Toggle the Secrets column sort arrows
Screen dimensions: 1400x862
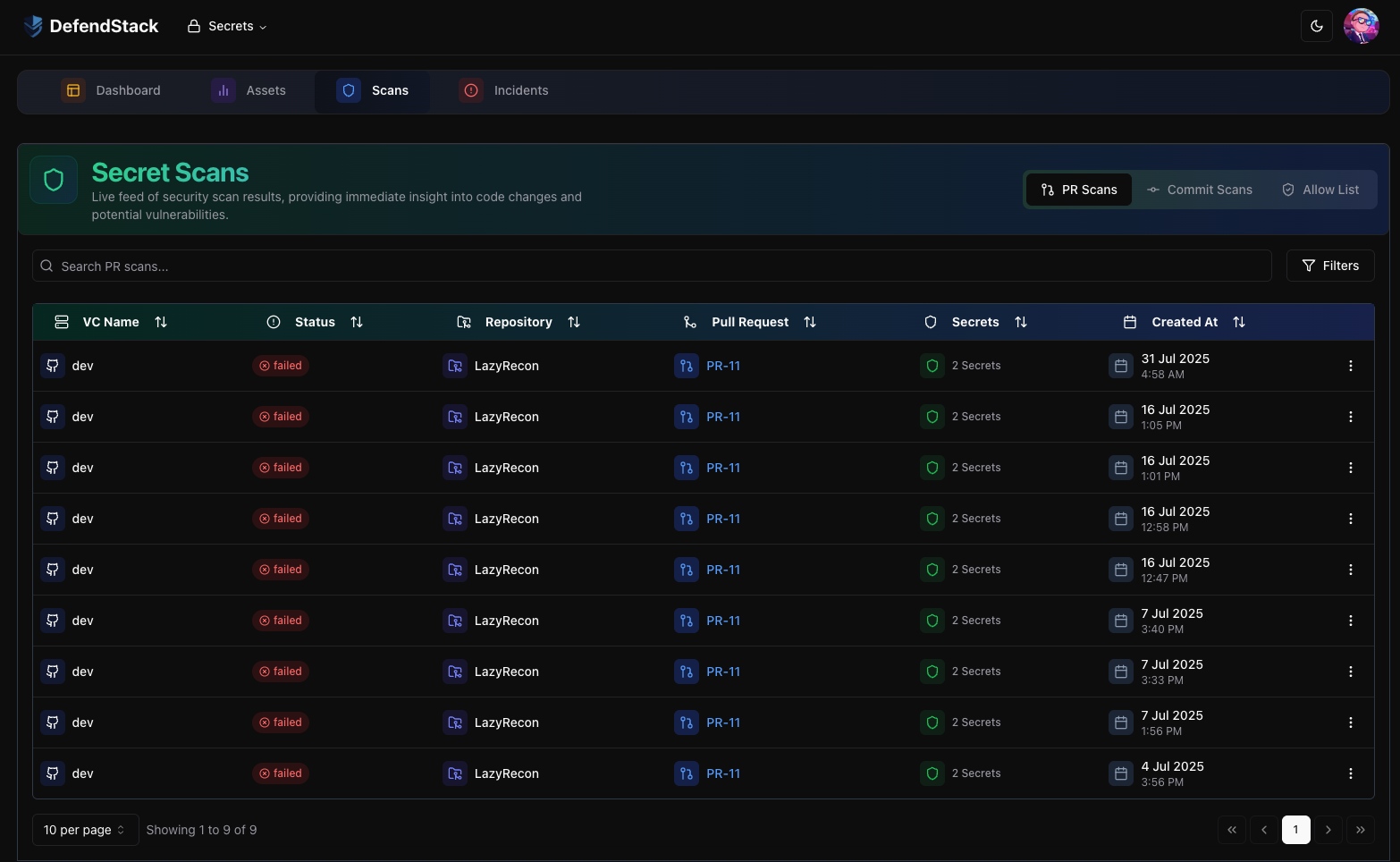[x=1021, y=321]
